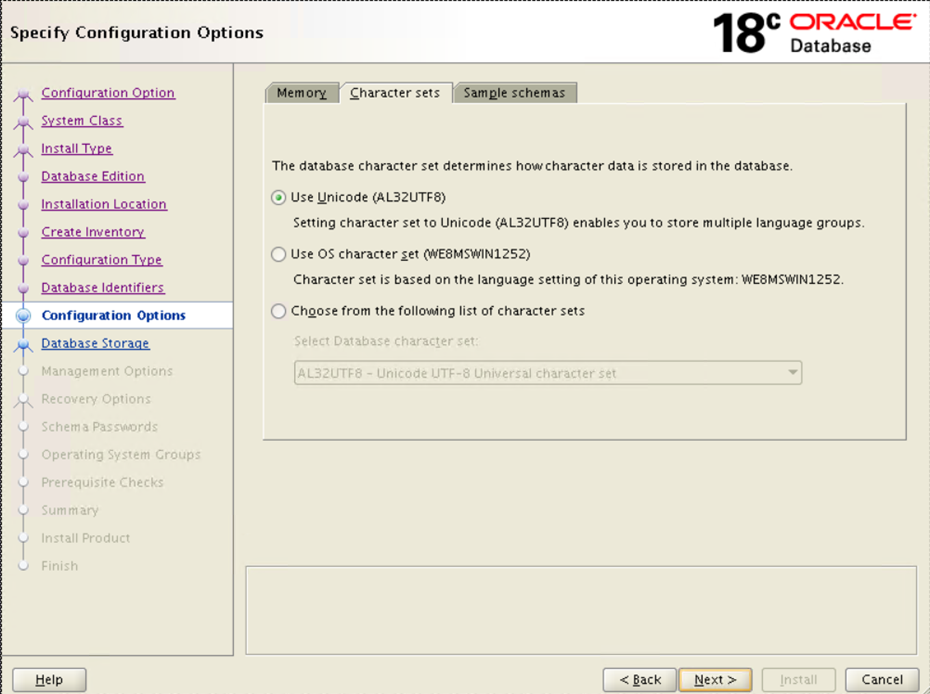Click the System Class step icon

point(24,122)
